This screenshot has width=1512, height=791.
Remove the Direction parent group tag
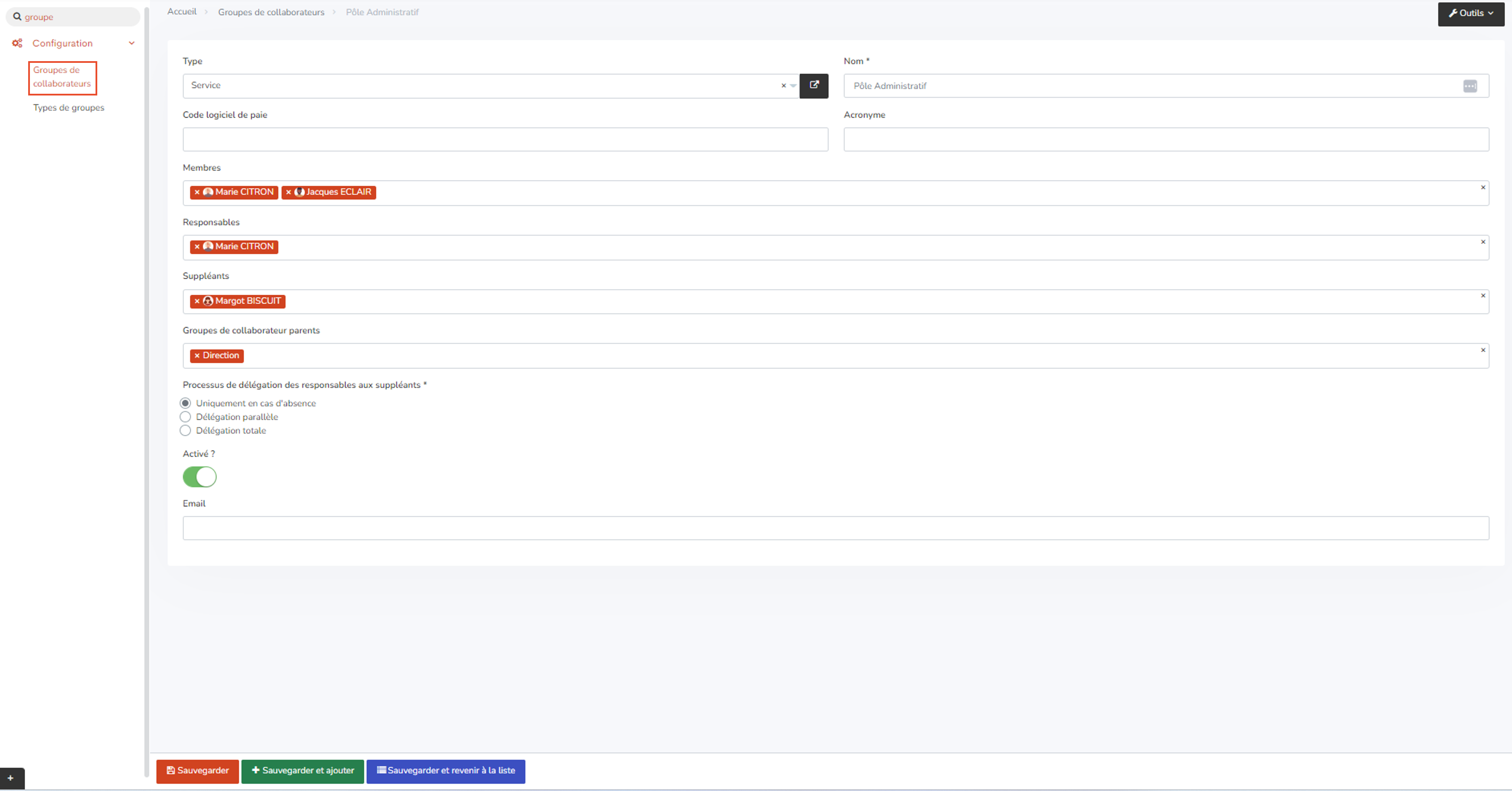(x=197, y=355)
